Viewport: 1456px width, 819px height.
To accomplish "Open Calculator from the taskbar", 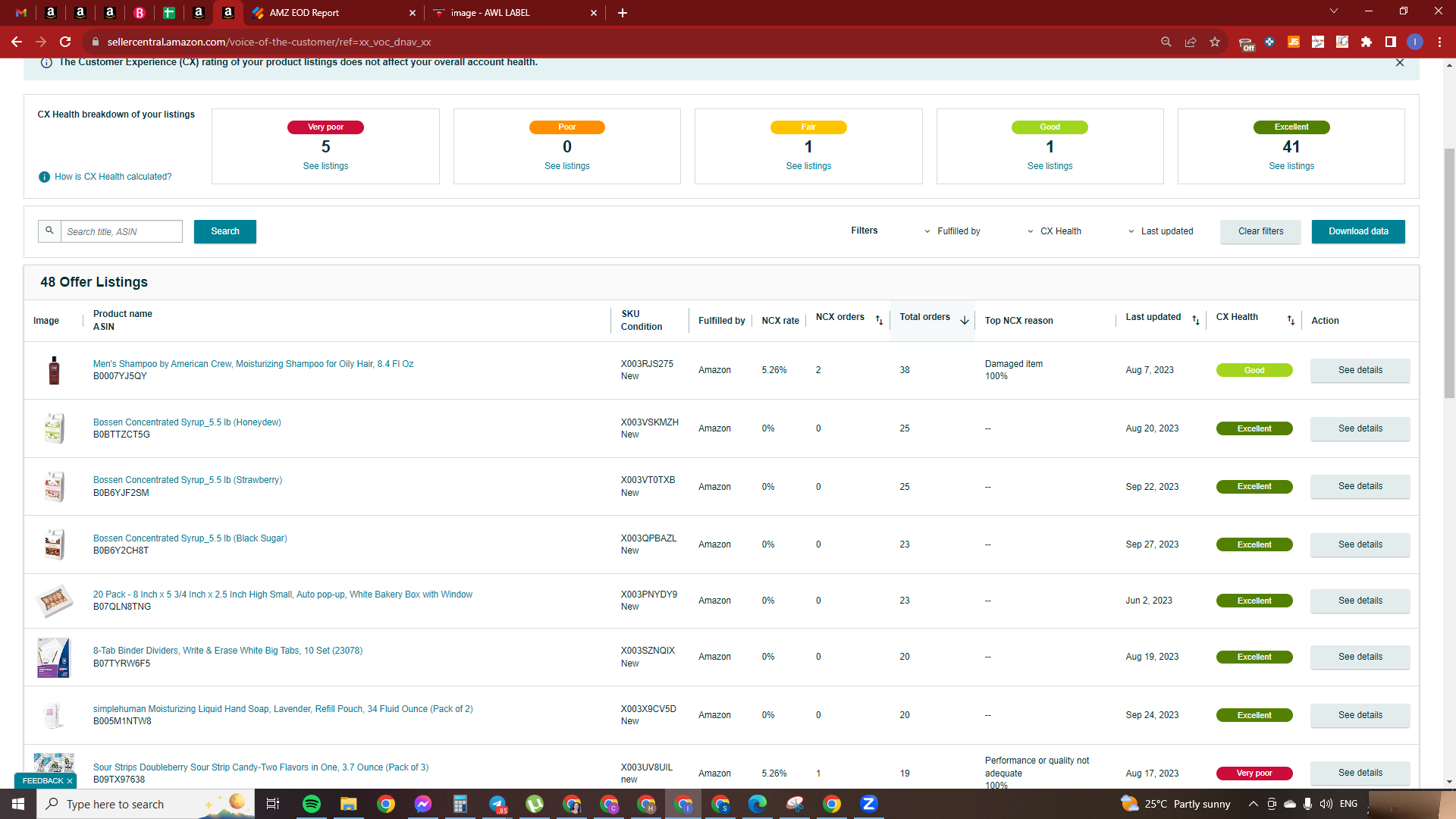I will point(460,804).
